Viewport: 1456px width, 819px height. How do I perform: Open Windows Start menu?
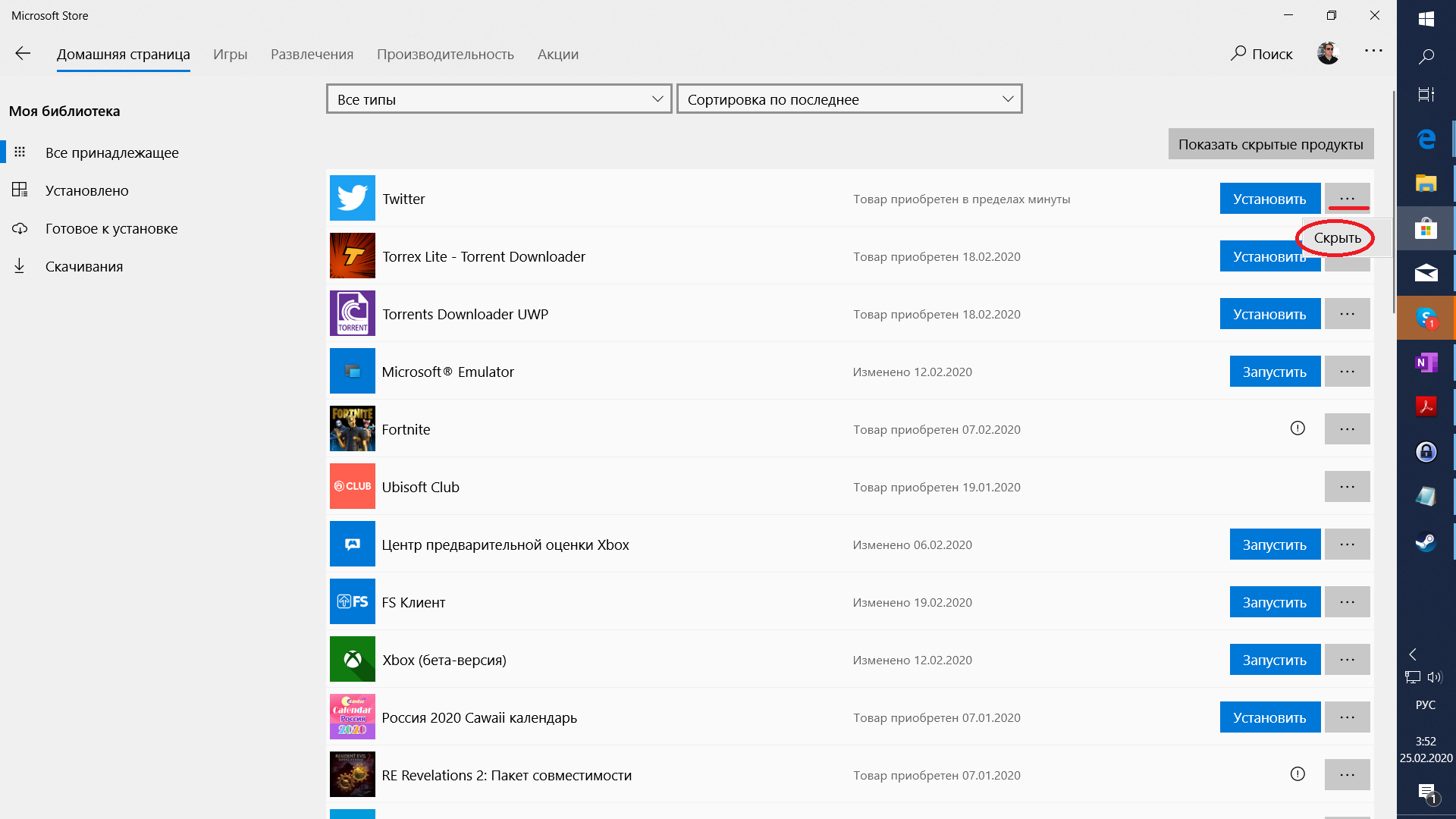coord(1426,18)
